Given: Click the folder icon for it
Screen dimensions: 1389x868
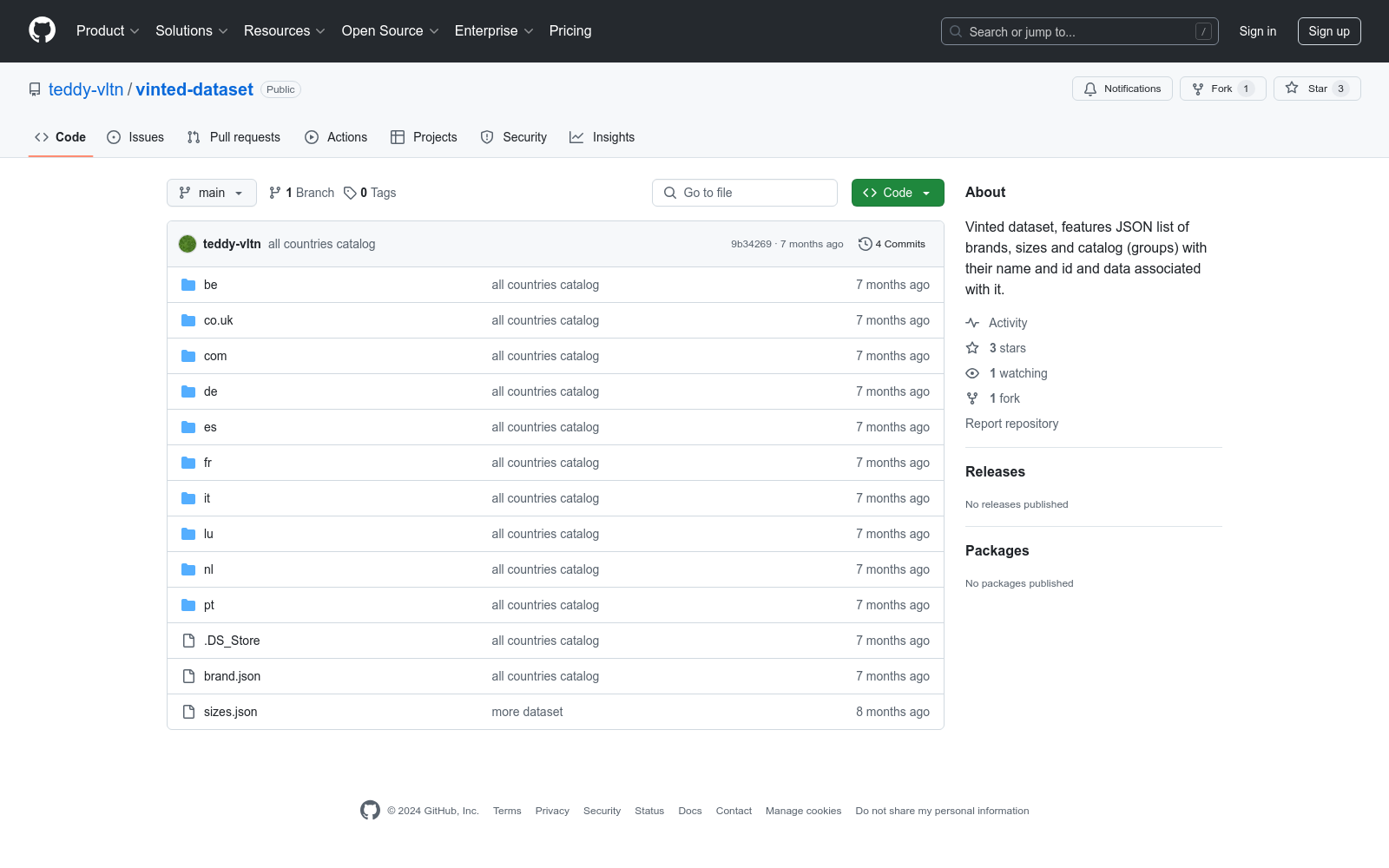Looking at the screenshot, I should click(x=188, y=498).
